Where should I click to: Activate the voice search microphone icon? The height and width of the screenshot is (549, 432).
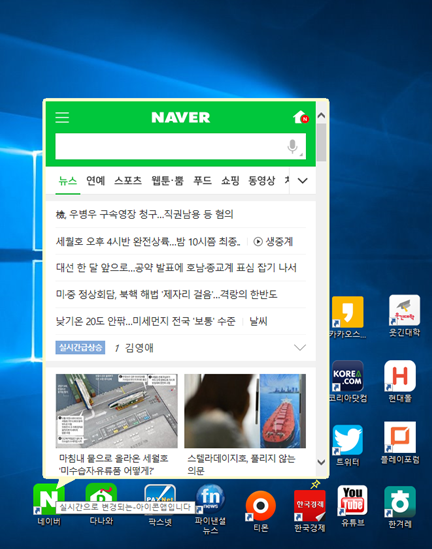tap(293, 146)
